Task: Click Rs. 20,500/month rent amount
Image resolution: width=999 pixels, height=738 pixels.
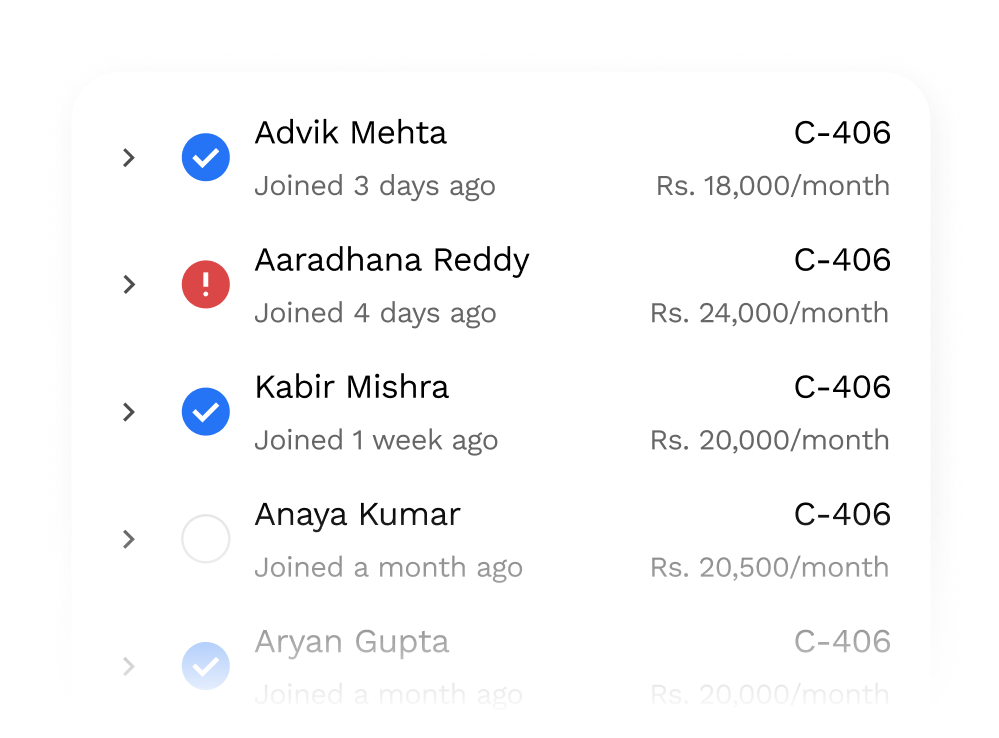Action: coord(769,567)
